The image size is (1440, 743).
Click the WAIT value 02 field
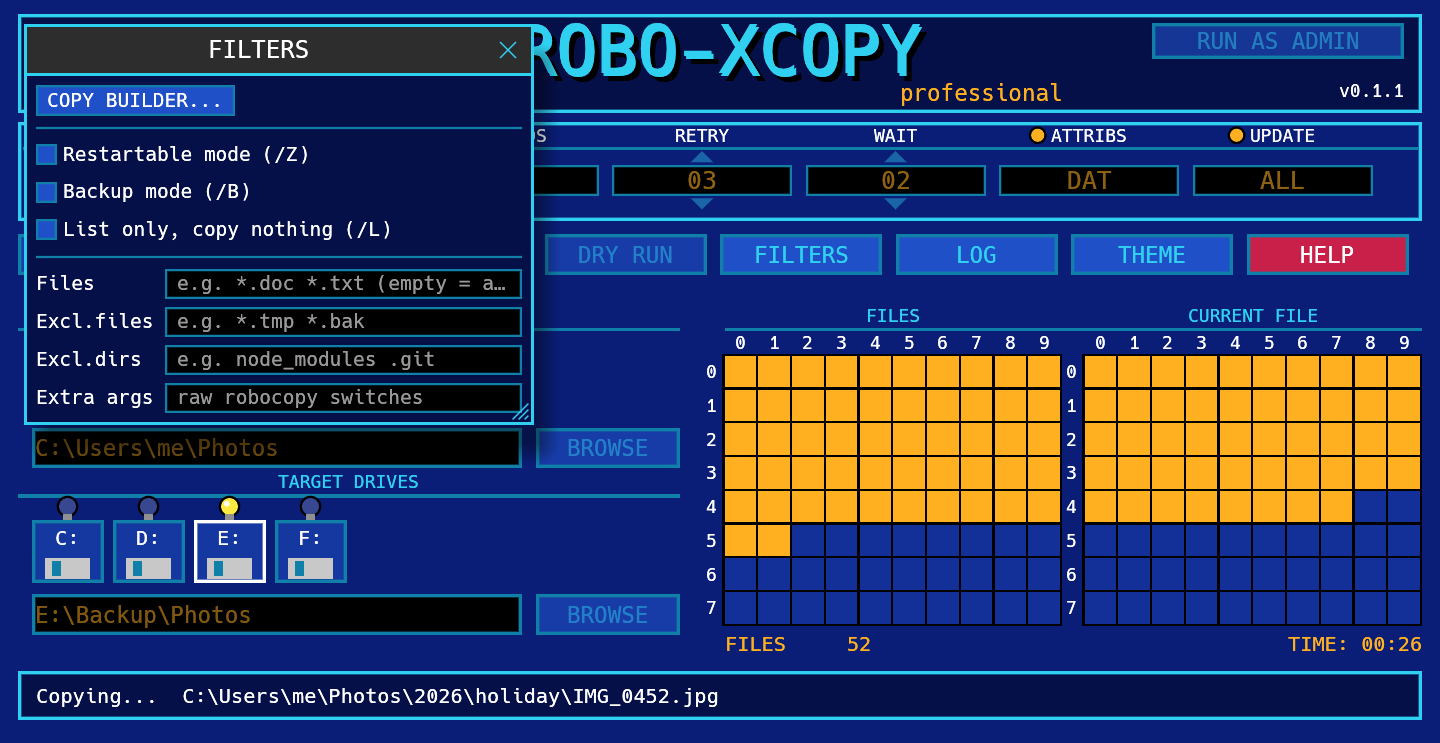pyautogui.click(x=896, y=181)
